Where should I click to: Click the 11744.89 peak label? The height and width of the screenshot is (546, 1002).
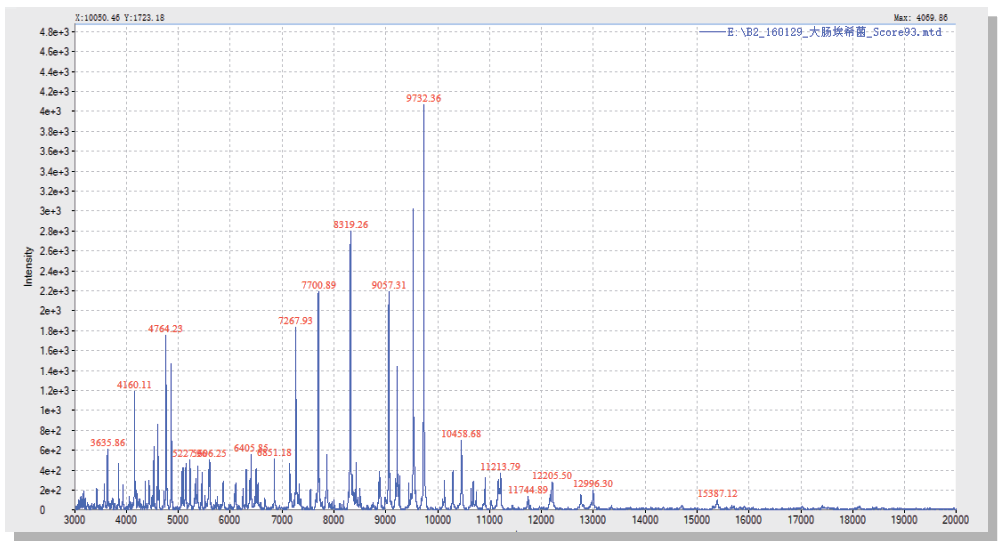pyautogui.click(x=528, y=490)
